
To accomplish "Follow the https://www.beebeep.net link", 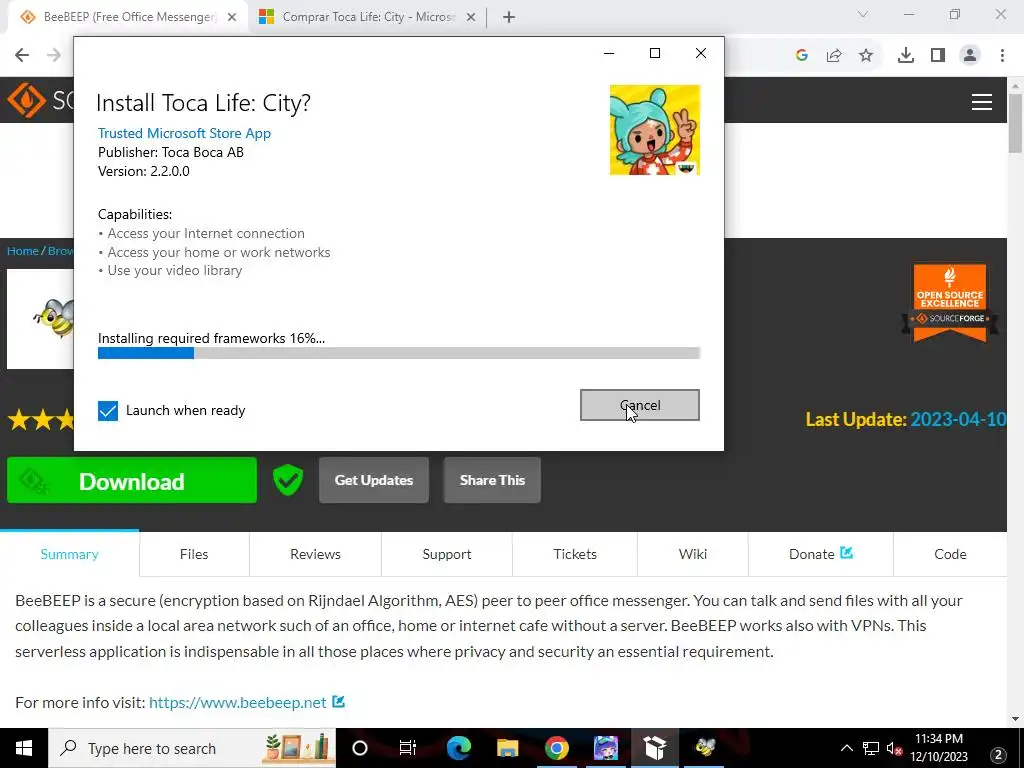I will (238, 703).
